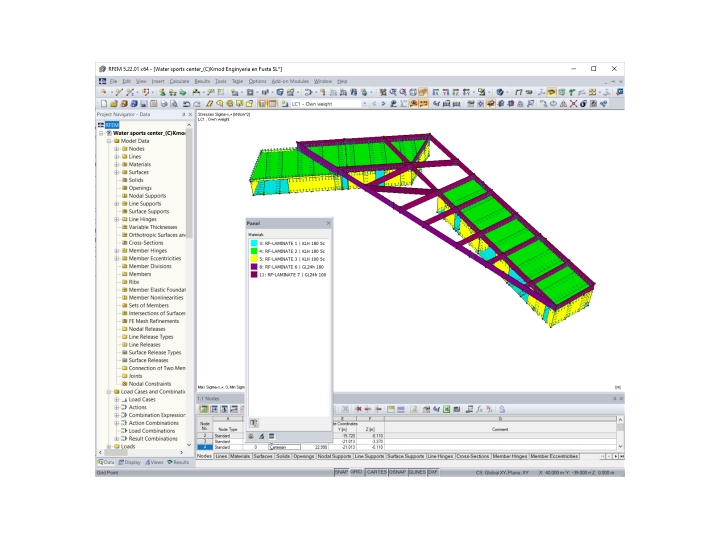Image resolution: width=720 pixels, height=540 pixels.
Task: Click the view in Z direction icon
Action: (456, 92)
